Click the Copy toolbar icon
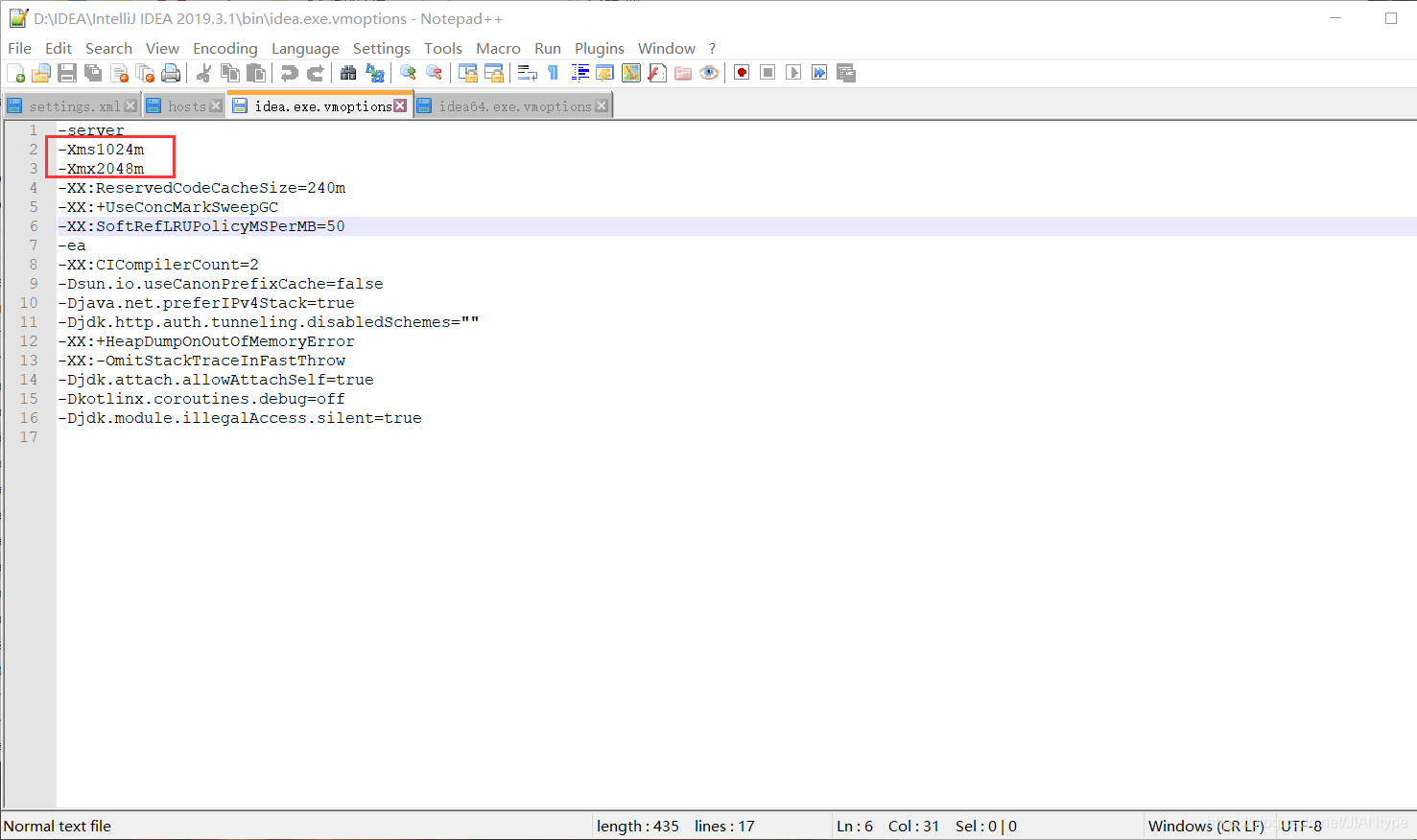Viewport: 1417px width, 840px height. pyautogui.click(x=230, y=73)
